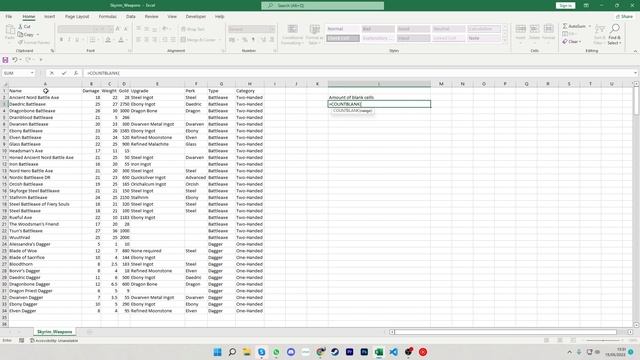Open Clipboard group dialog launcher

coord(52,51)
